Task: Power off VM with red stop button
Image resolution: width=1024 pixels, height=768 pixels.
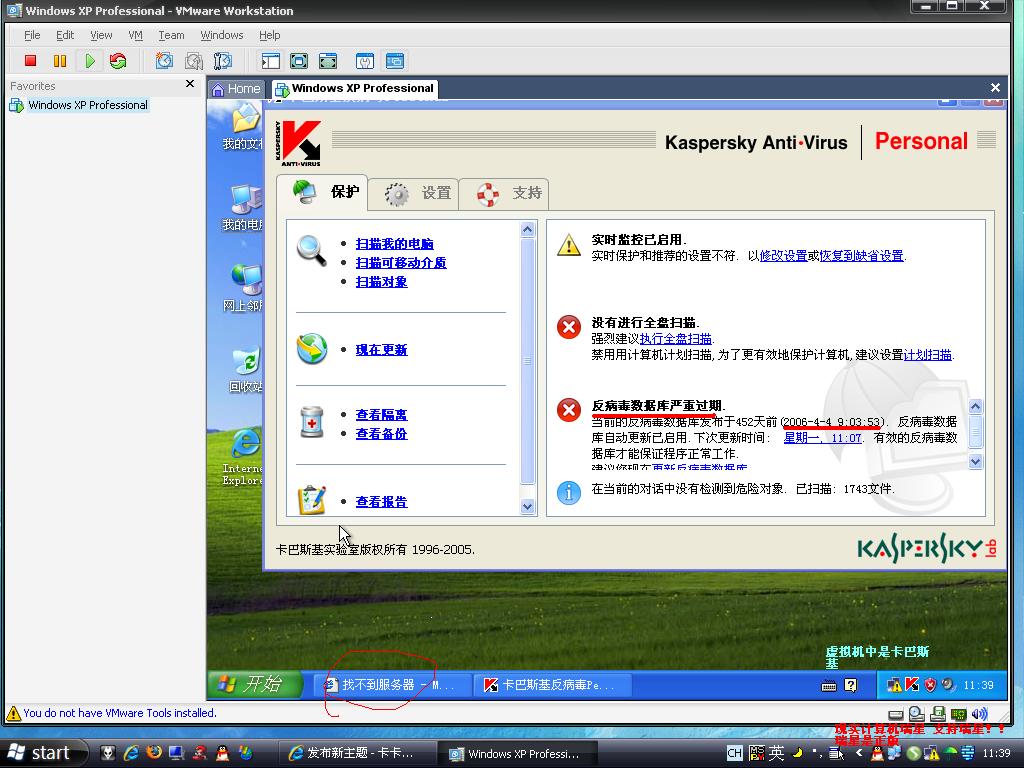Action: point(30,61)
